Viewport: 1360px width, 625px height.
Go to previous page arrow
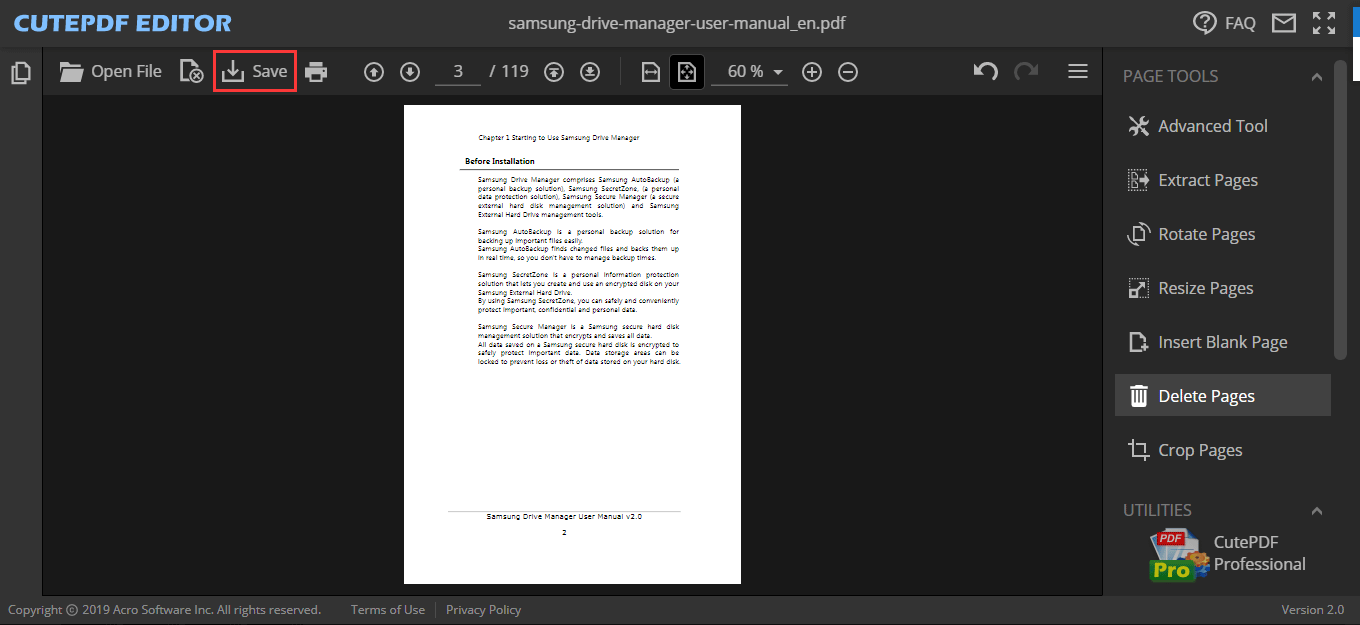click(x=374, y=72)
